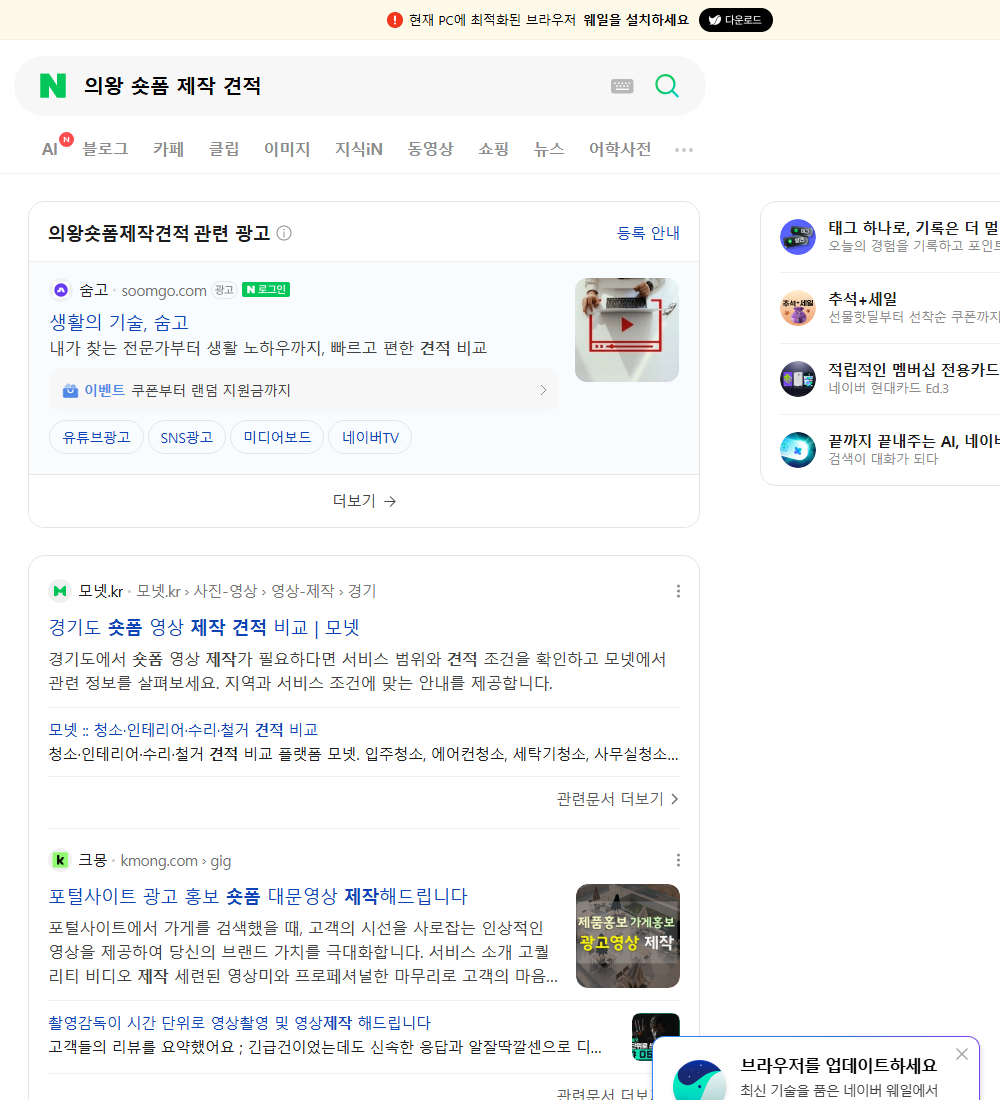Click the green Naver N logo
Screen dimensions: 1000x1100
53,86
